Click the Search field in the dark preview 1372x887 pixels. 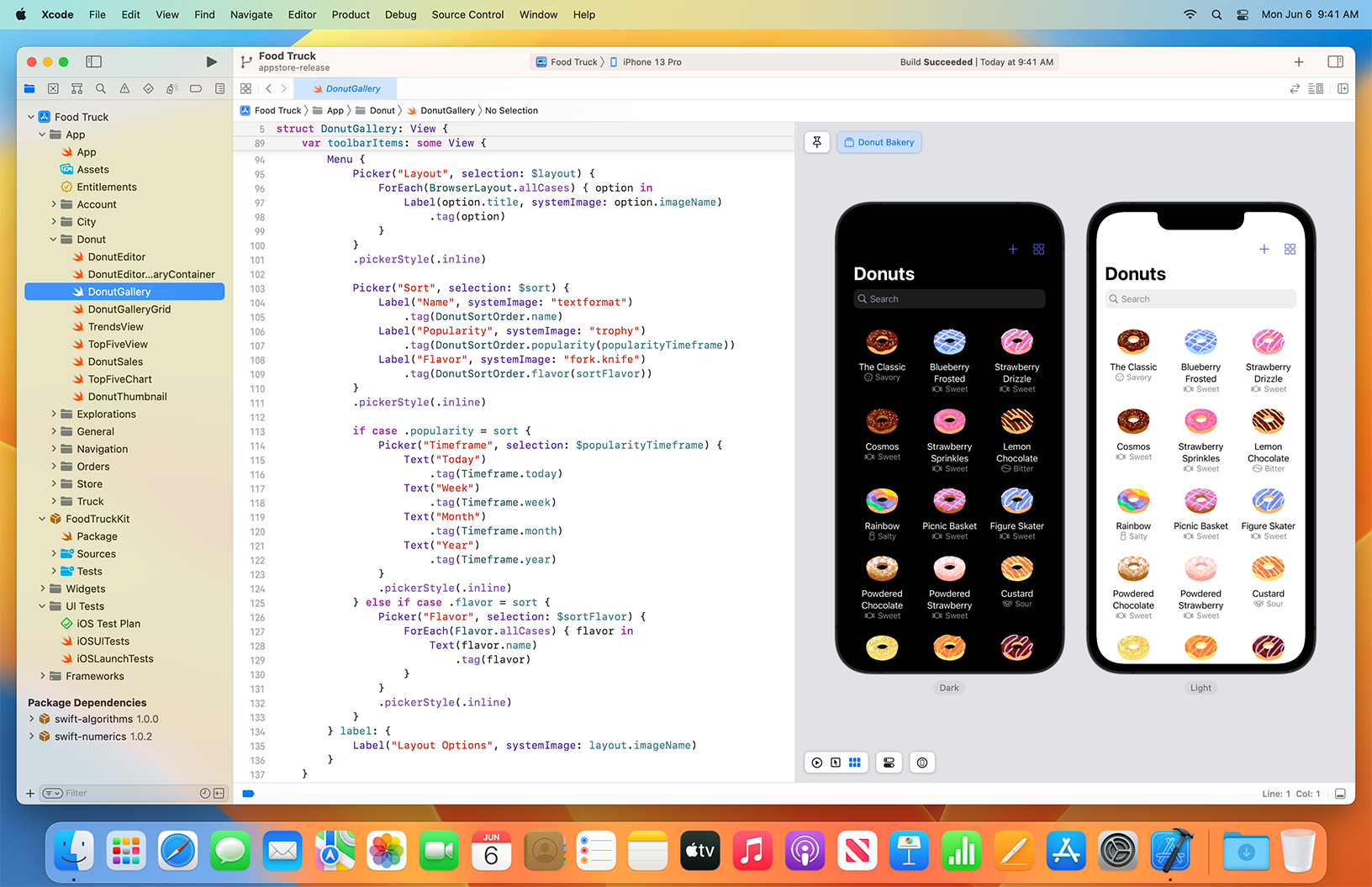948,298
